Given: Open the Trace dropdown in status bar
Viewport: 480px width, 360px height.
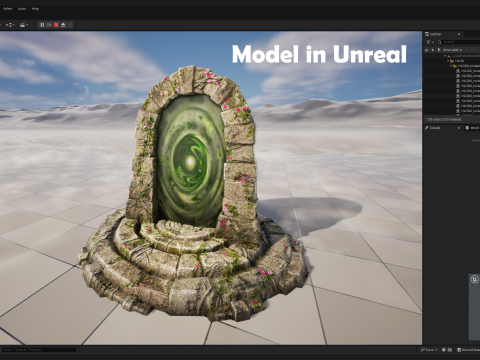Looking at the screenshot, I should [429, 350].
